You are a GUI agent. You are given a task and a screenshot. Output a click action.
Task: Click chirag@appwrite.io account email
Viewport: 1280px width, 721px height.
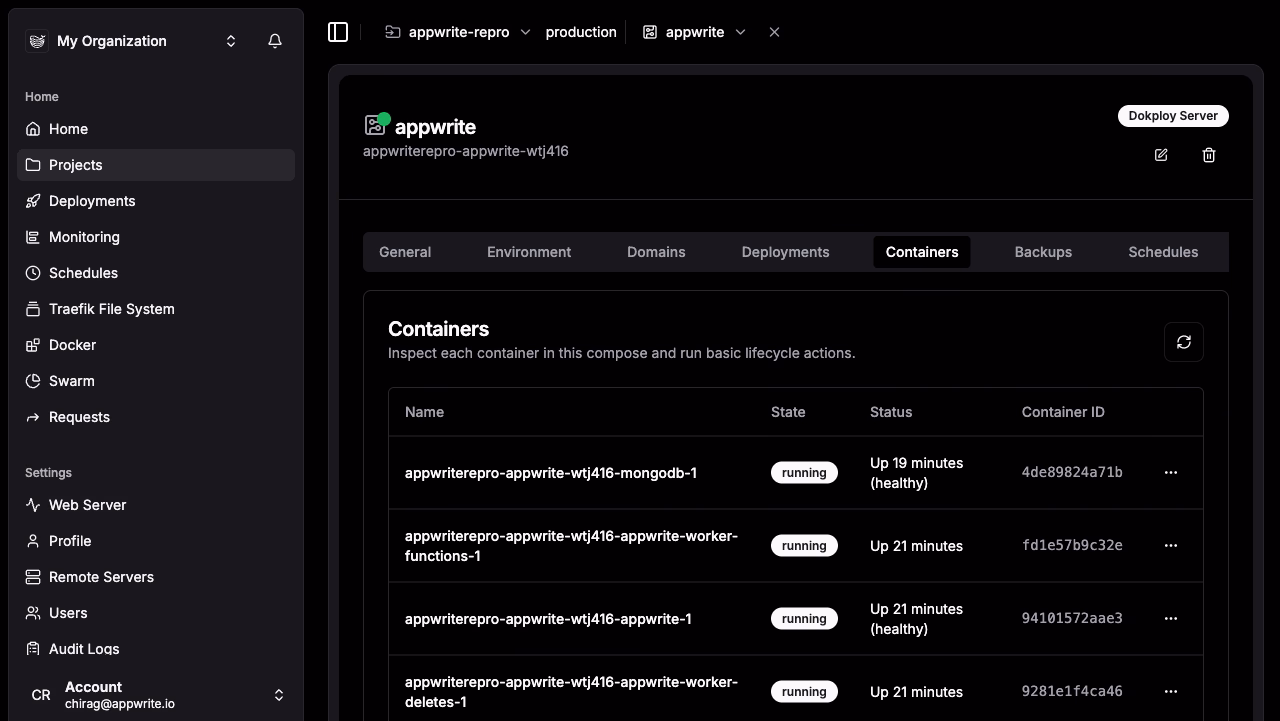[x=120, y=704]
